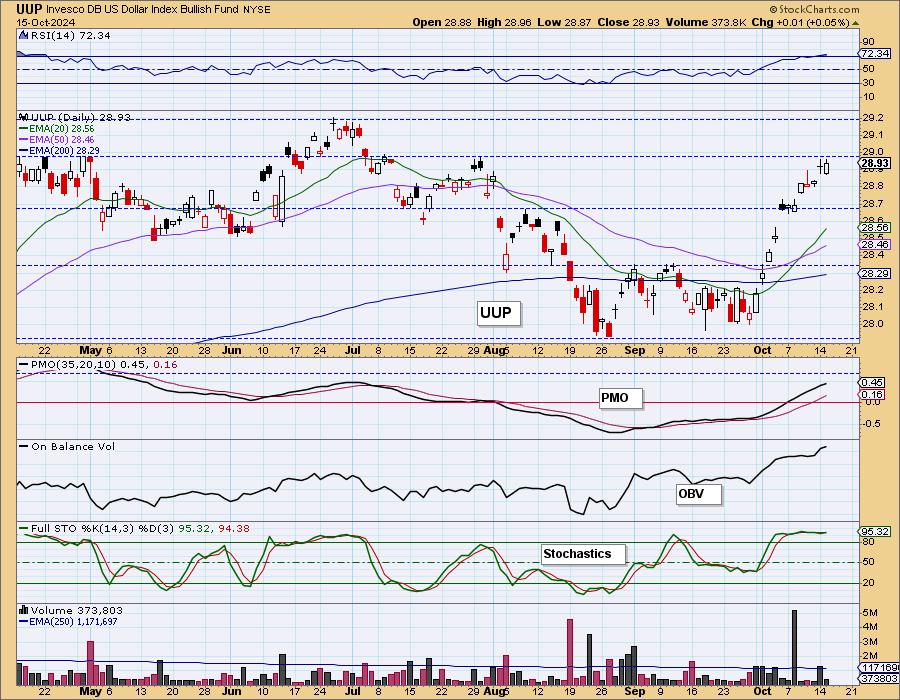The width and height of the screenshot is (900, 700).
Task: Click the 29.2 price axis label
Action: click(x=873, y=118)
